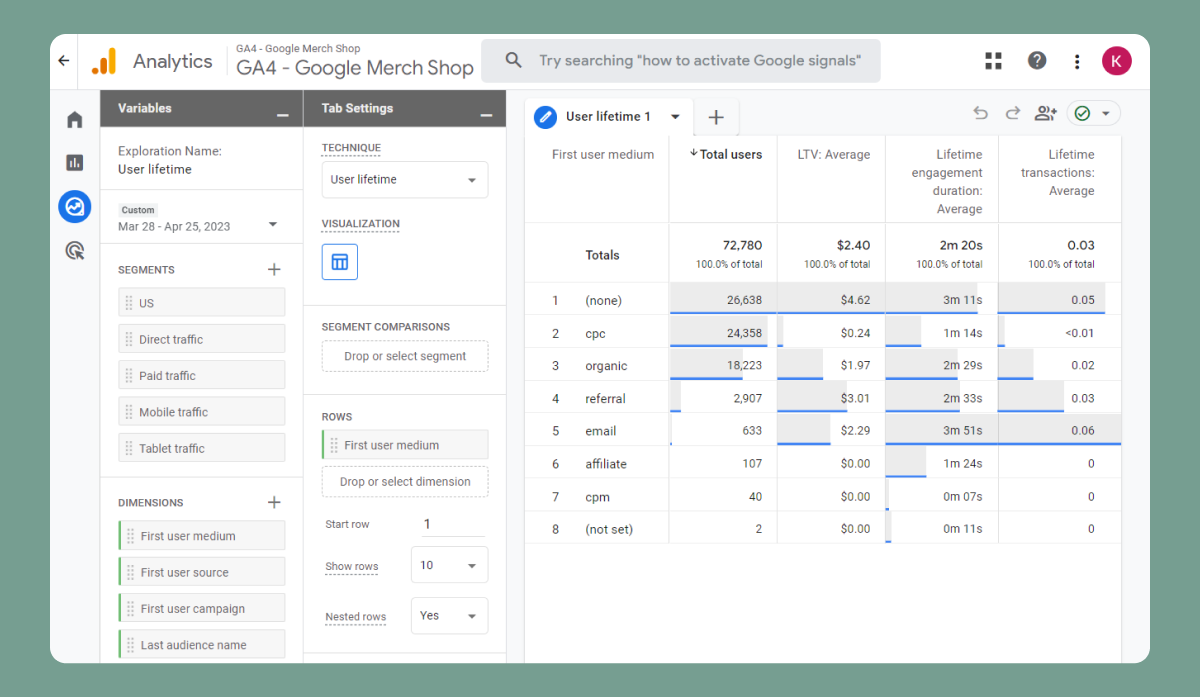Open the K account avatar
Screen dimensions: 1200x697
(1117, 61)
